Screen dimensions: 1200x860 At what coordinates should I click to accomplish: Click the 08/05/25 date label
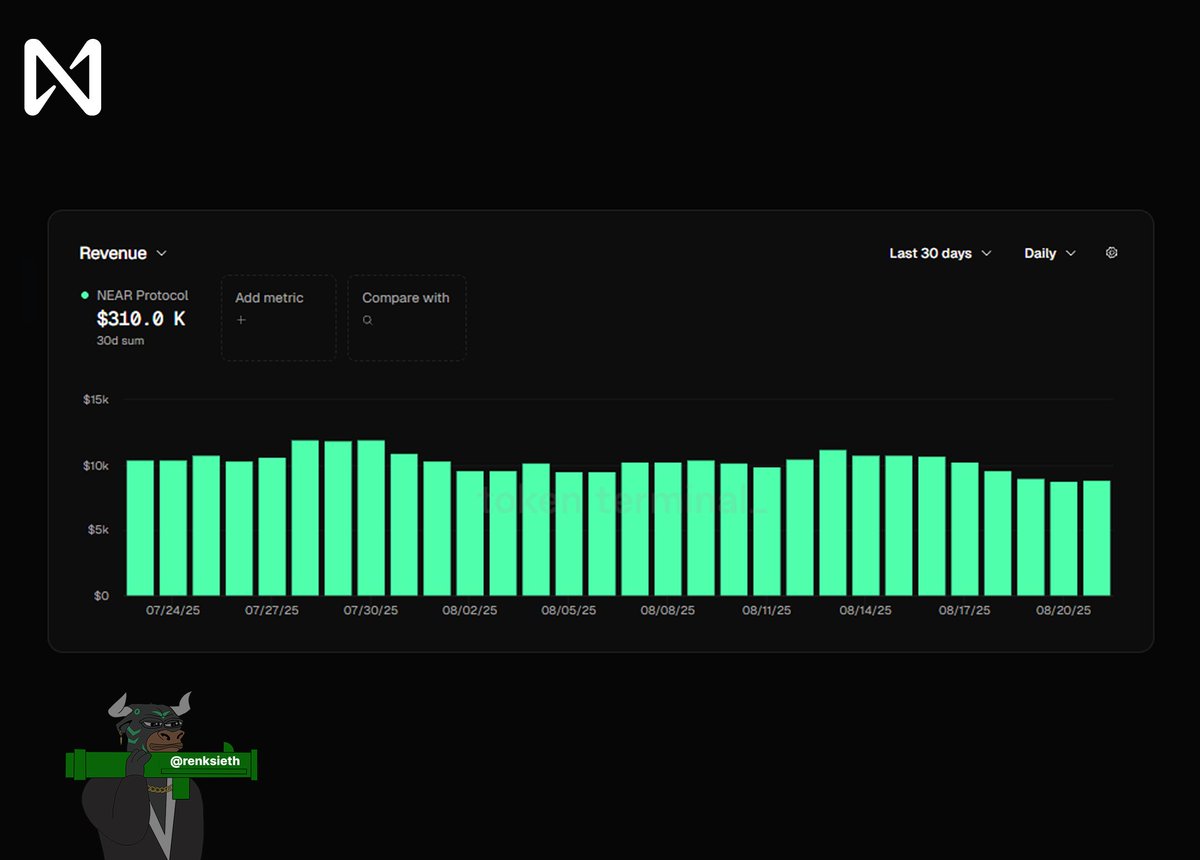pyautogui.click(x=569, y=611)
